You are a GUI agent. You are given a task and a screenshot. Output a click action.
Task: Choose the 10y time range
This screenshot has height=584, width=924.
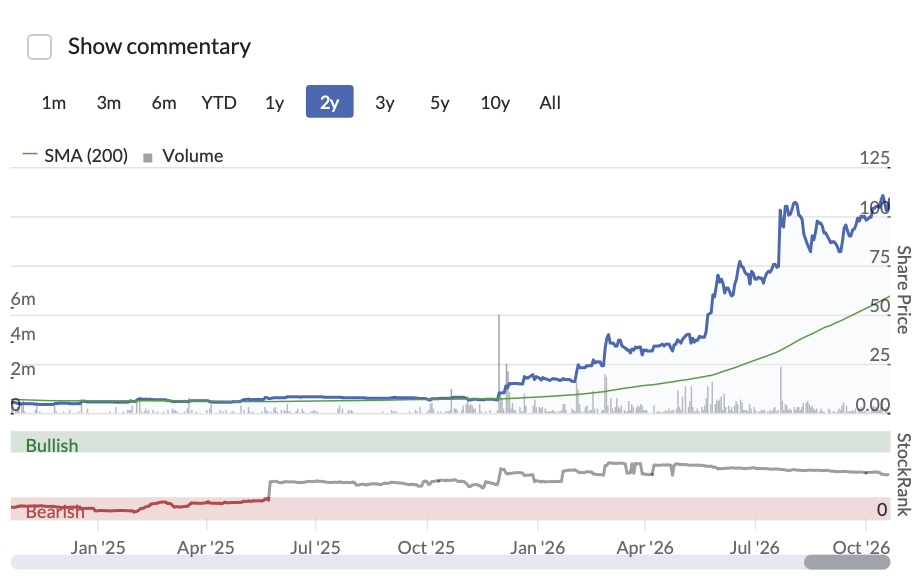coord(495,103)
